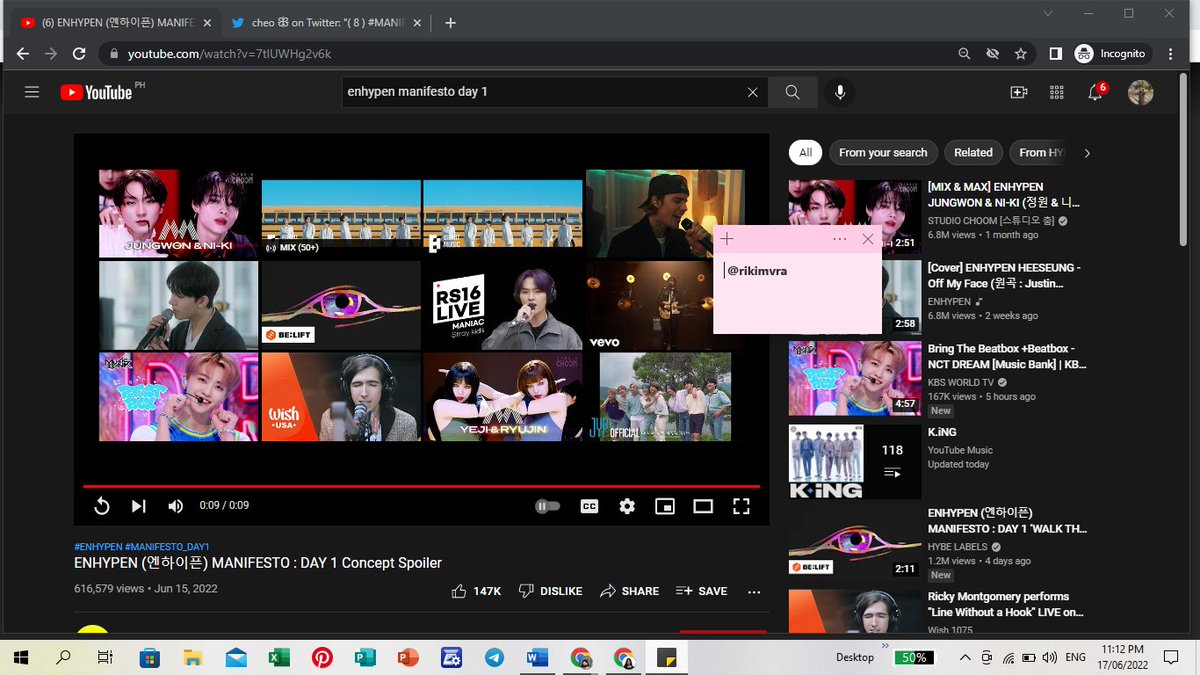Close the pink sticky note

pos(867,239)
